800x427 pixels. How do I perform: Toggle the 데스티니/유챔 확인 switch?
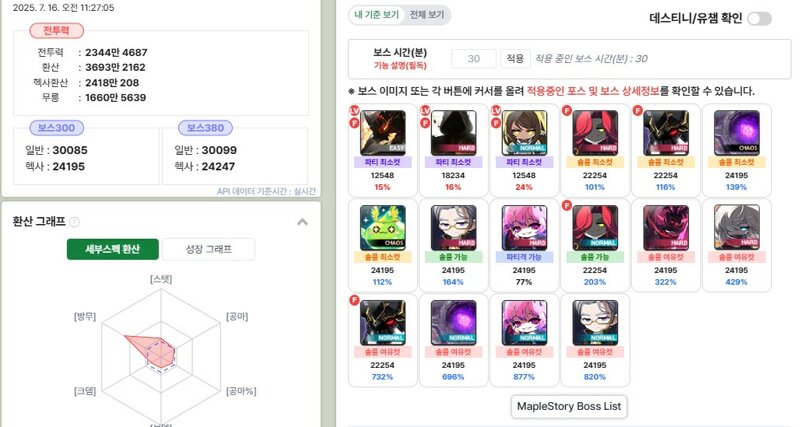[x=759, y=19]
